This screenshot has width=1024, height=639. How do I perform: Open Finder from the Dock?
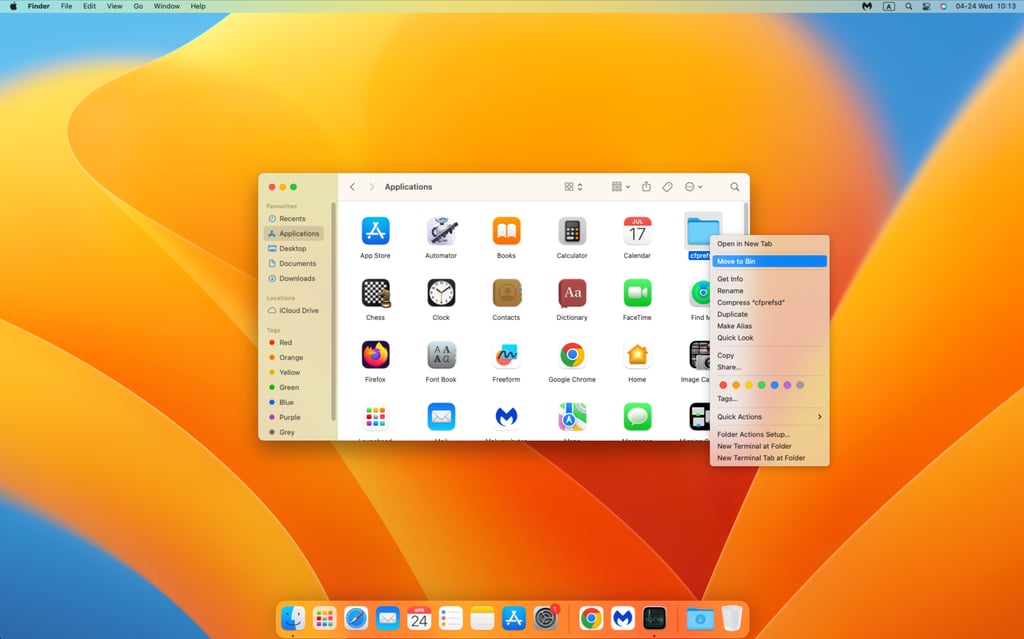293,617
